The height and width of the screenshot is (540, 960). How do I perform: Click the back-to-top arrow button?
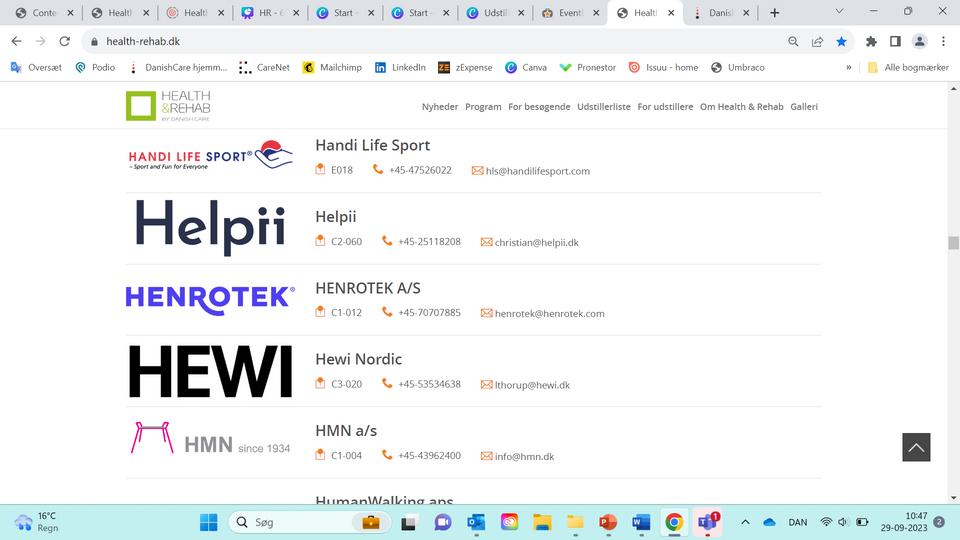(x=916, y=447)
